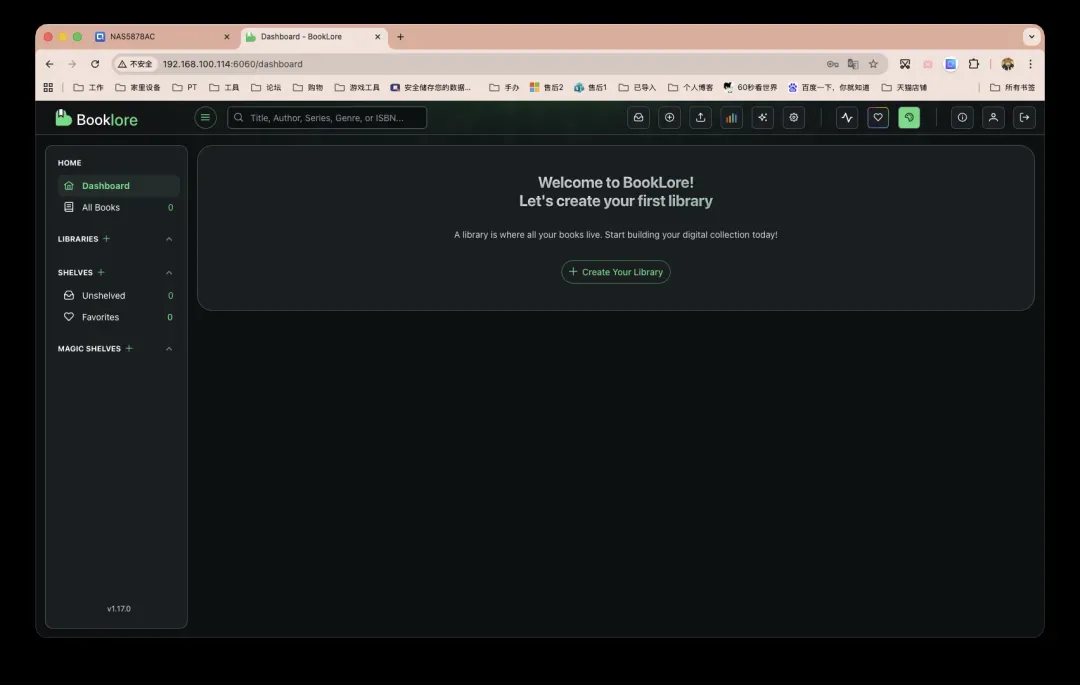Image resolution: width=1080 pixels, height=685 pixels.
Task: Open the tab search dropdown arrow
Action: [x=1031, y=36]
